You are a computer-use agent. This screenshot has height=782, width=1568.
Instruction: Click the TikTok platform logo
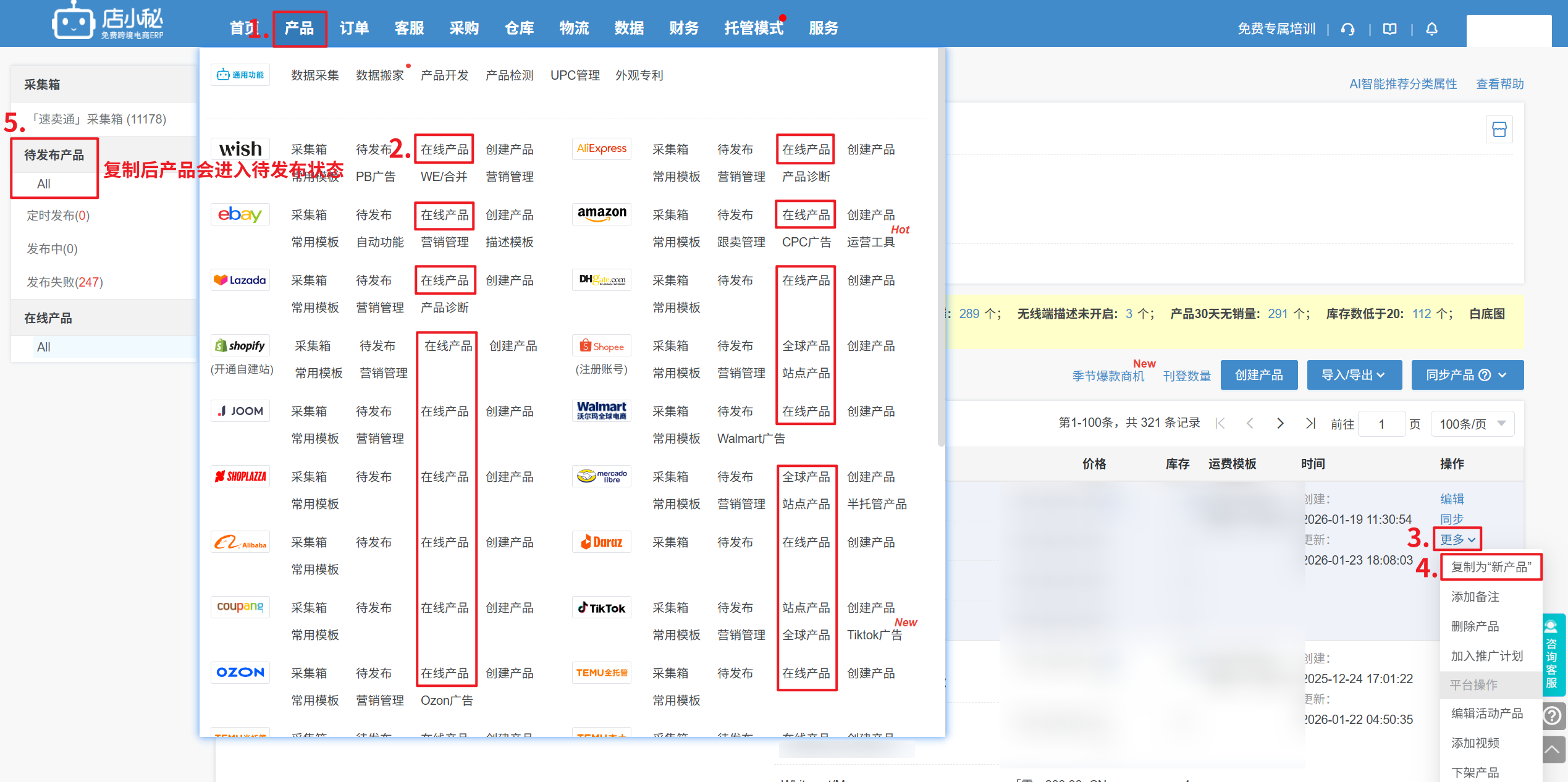pyautogui.click(x=602, y=608)
